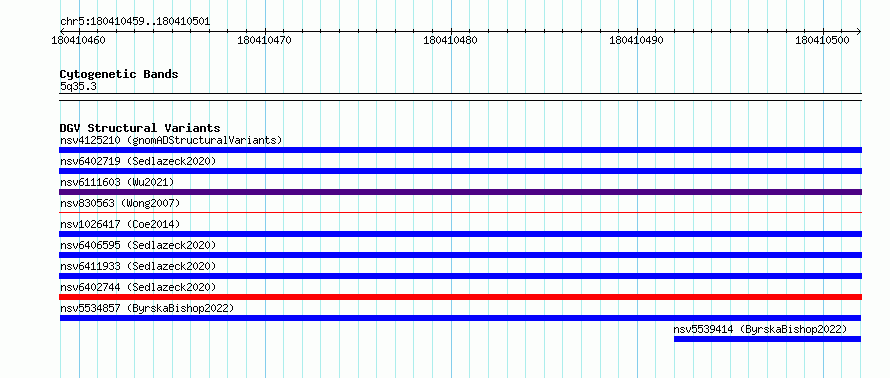890x378 pixels.
Task: Open the nsv5534857 (ByrskaBishop2022) label
Action: [147, 308]
